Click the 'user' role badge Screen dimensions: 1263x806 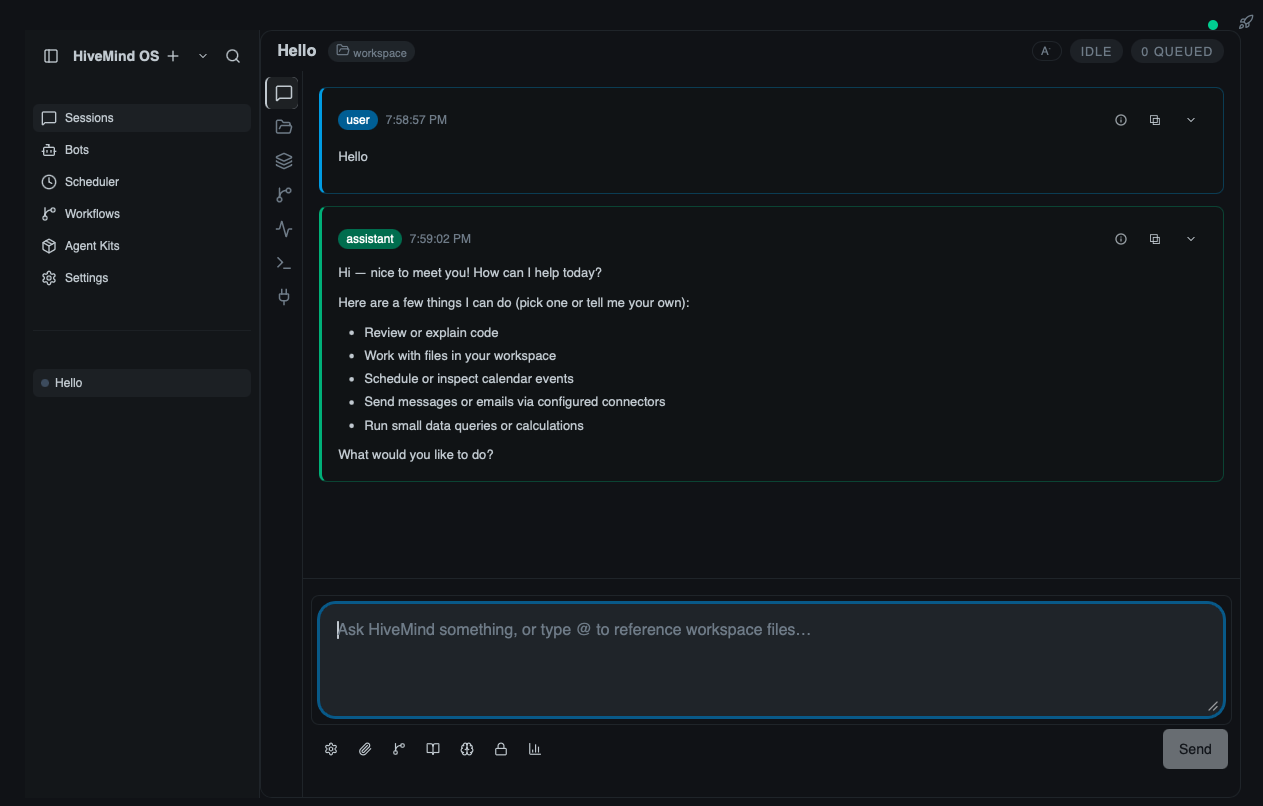[x=358, y=120]
